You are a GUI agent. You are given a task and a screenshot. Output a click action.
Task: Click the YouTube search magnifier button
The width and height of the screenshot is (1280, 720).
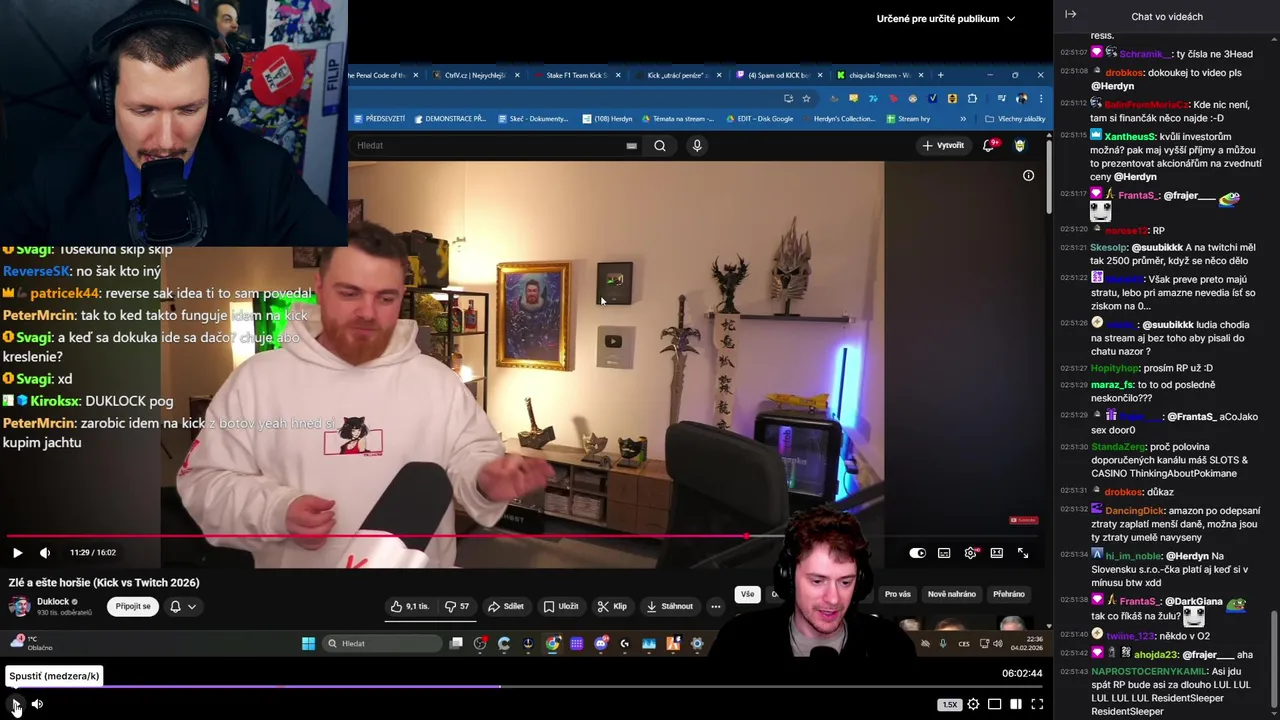[660, 146]
